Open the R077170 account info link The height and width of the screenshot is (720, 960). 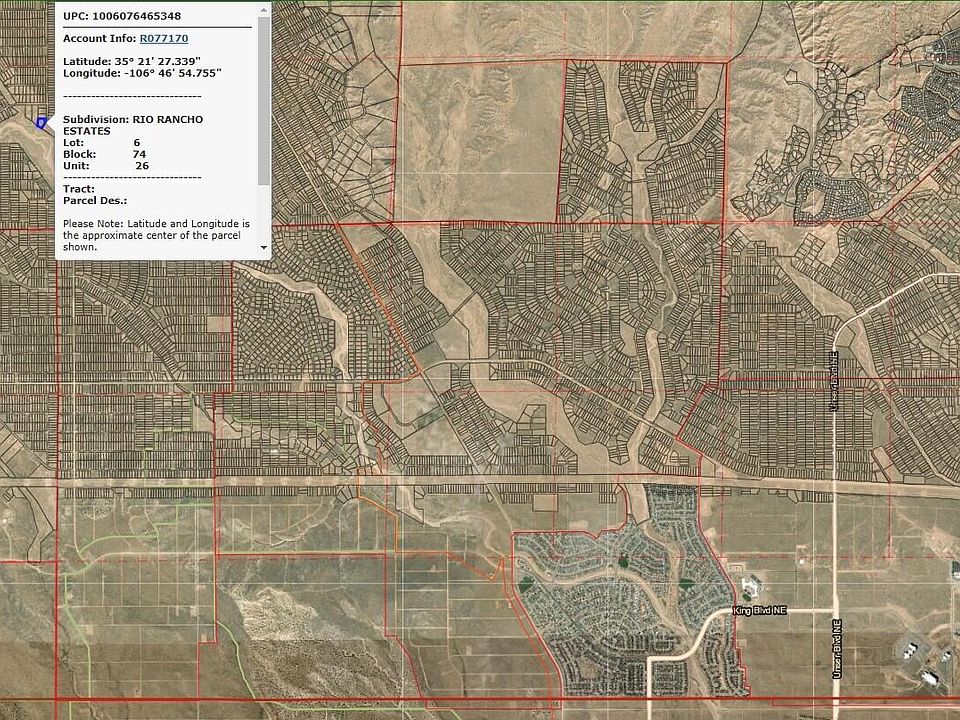pos(163,38)
